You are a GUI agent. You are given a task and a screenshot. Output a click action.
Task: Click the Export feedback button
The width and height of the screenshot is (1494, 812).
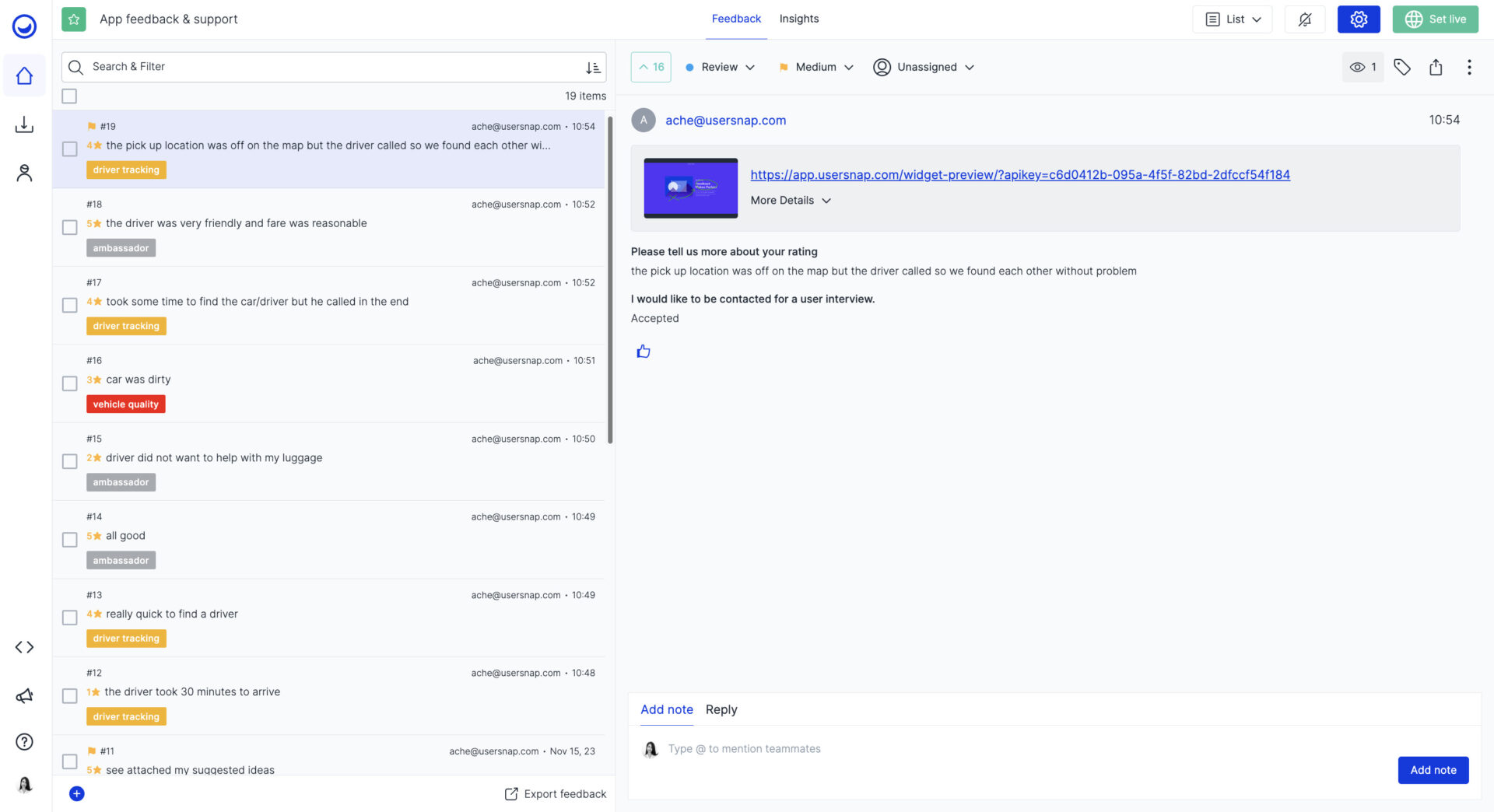[556, 793]
